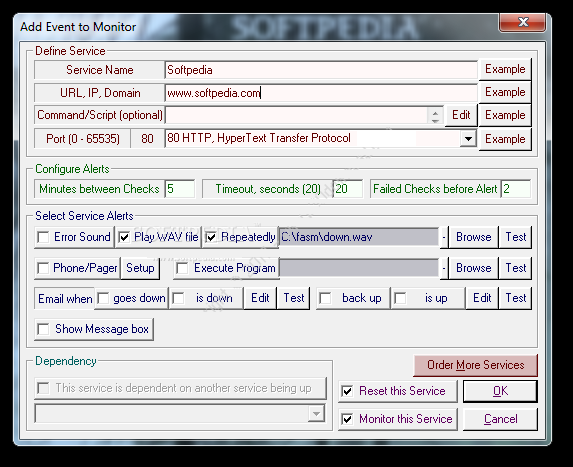This screenshot has width=573, height=467.
Task: Test the down email alert
Action: 293,298
